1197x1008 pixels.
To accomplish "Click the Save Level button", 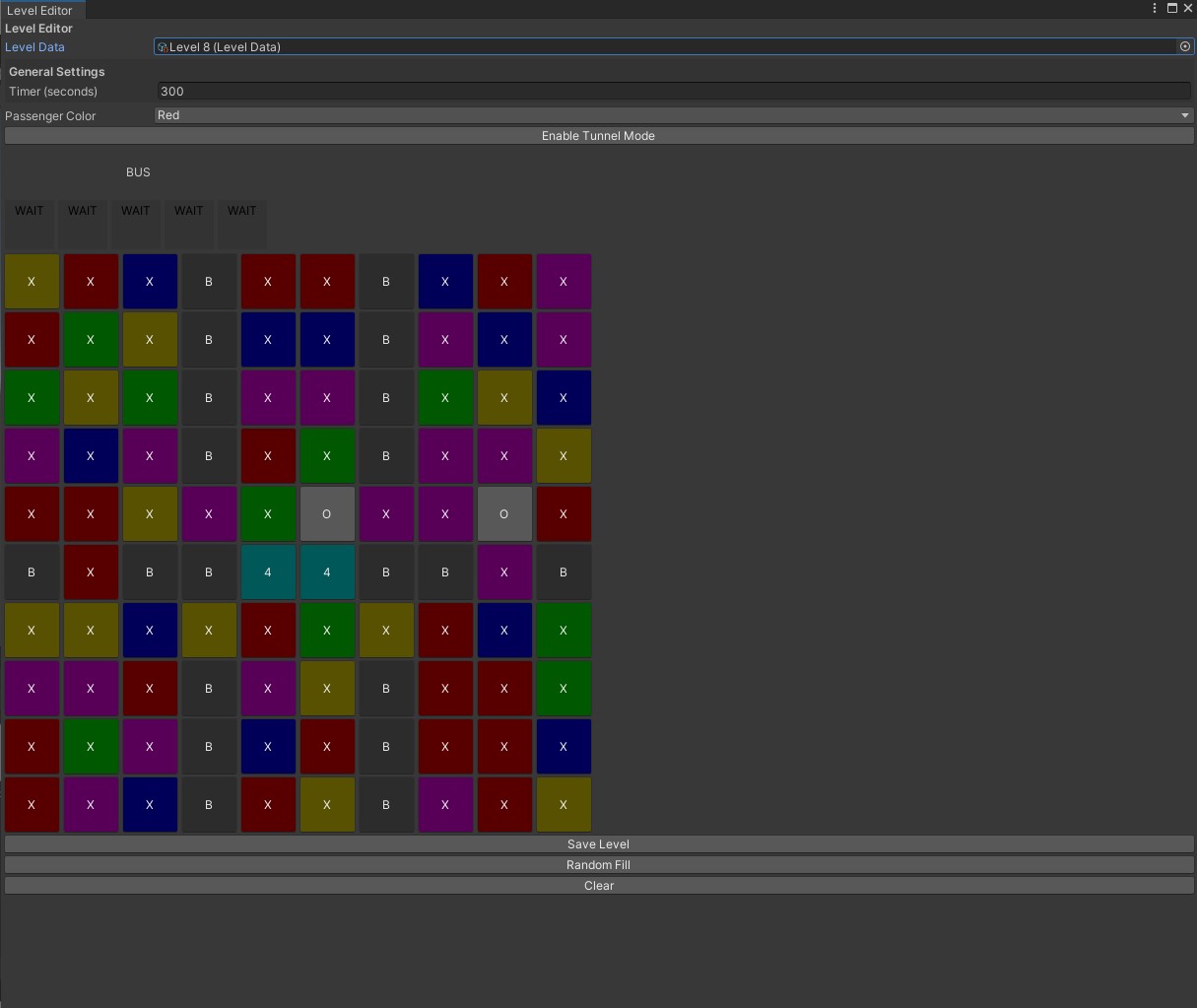I will tap(599, 844).
